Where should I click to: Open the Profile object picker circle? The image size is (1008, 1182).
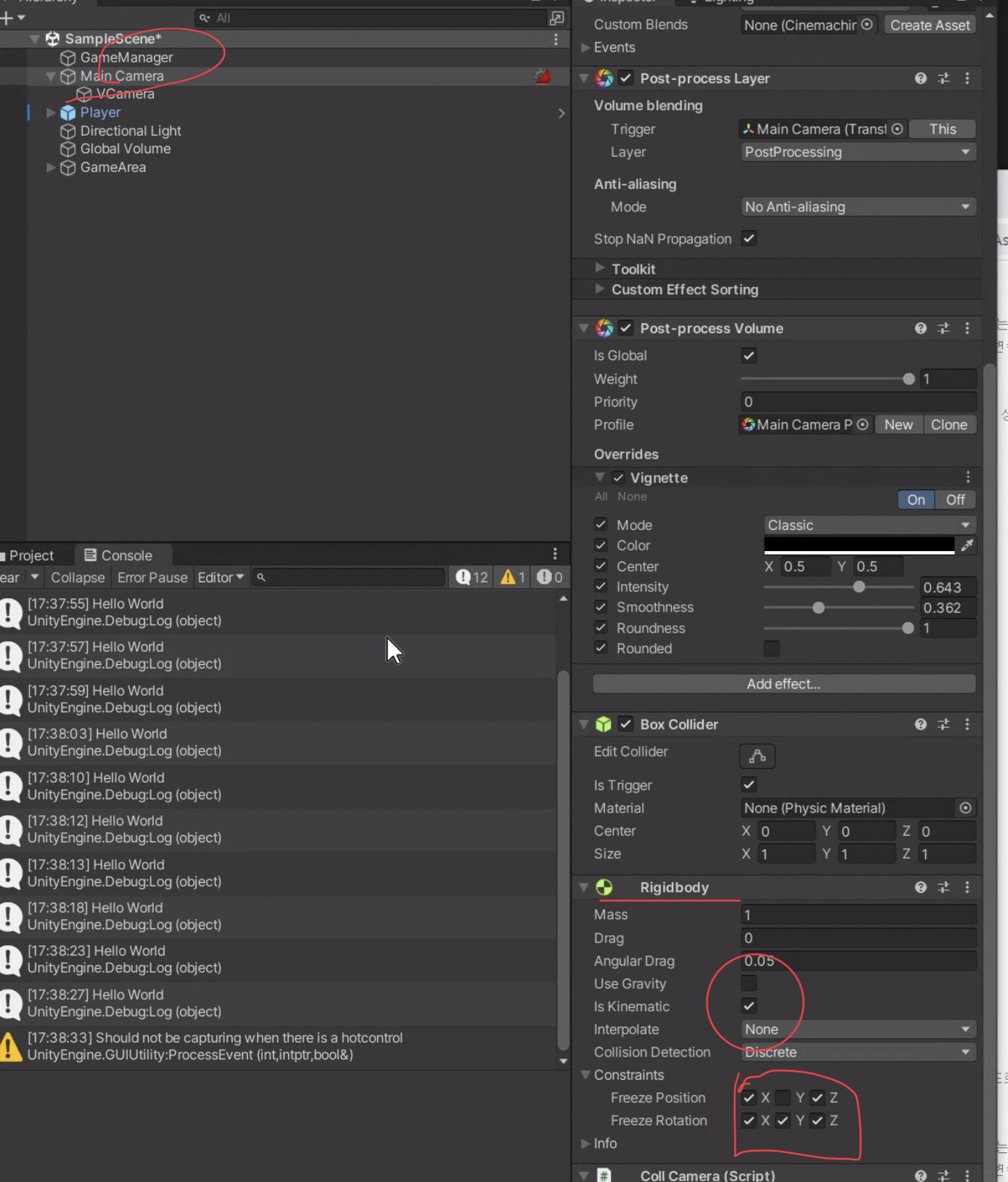coord(862,425)
